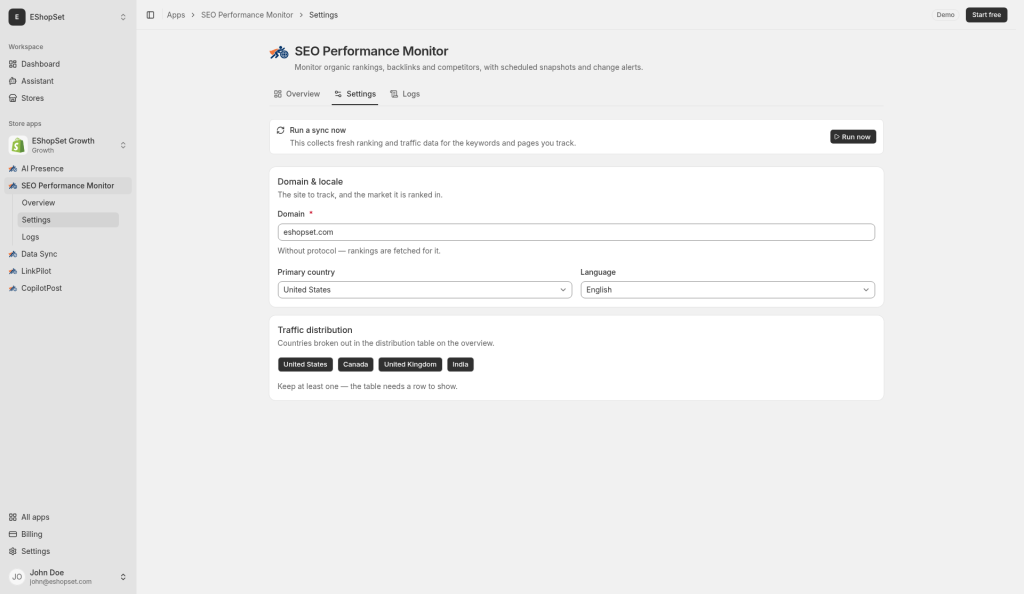
Task: Expand the EShopSet workspace switcher chevron
Action: (123, 17)
